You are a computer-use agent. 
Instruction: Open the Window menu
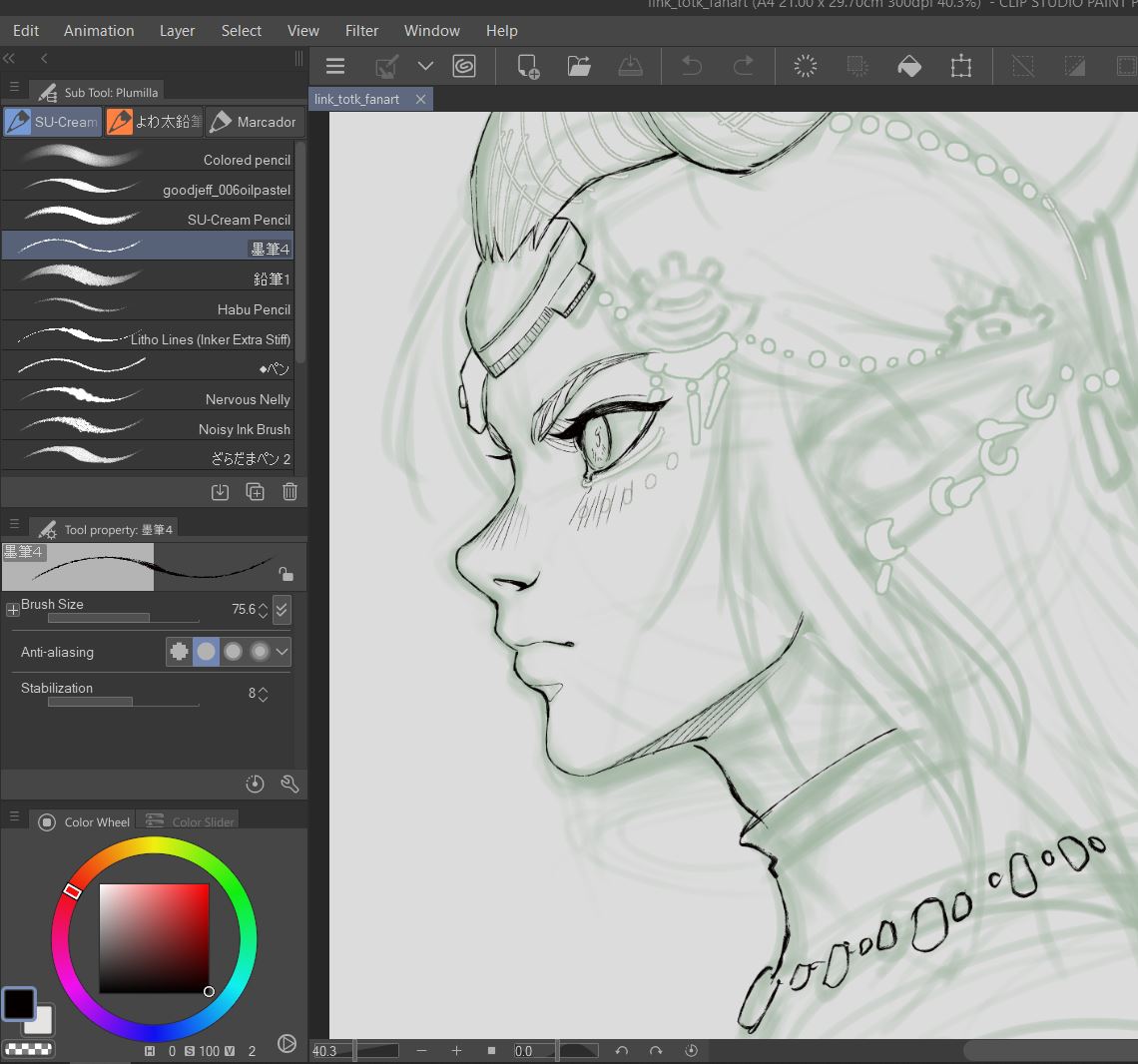pyautogui.click(x=432, y=31)
